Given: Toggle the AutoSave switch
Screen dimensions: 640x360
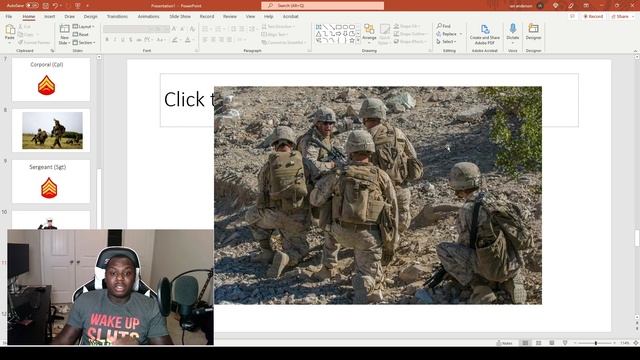Looking at the screenshot, I should [32, 6].
